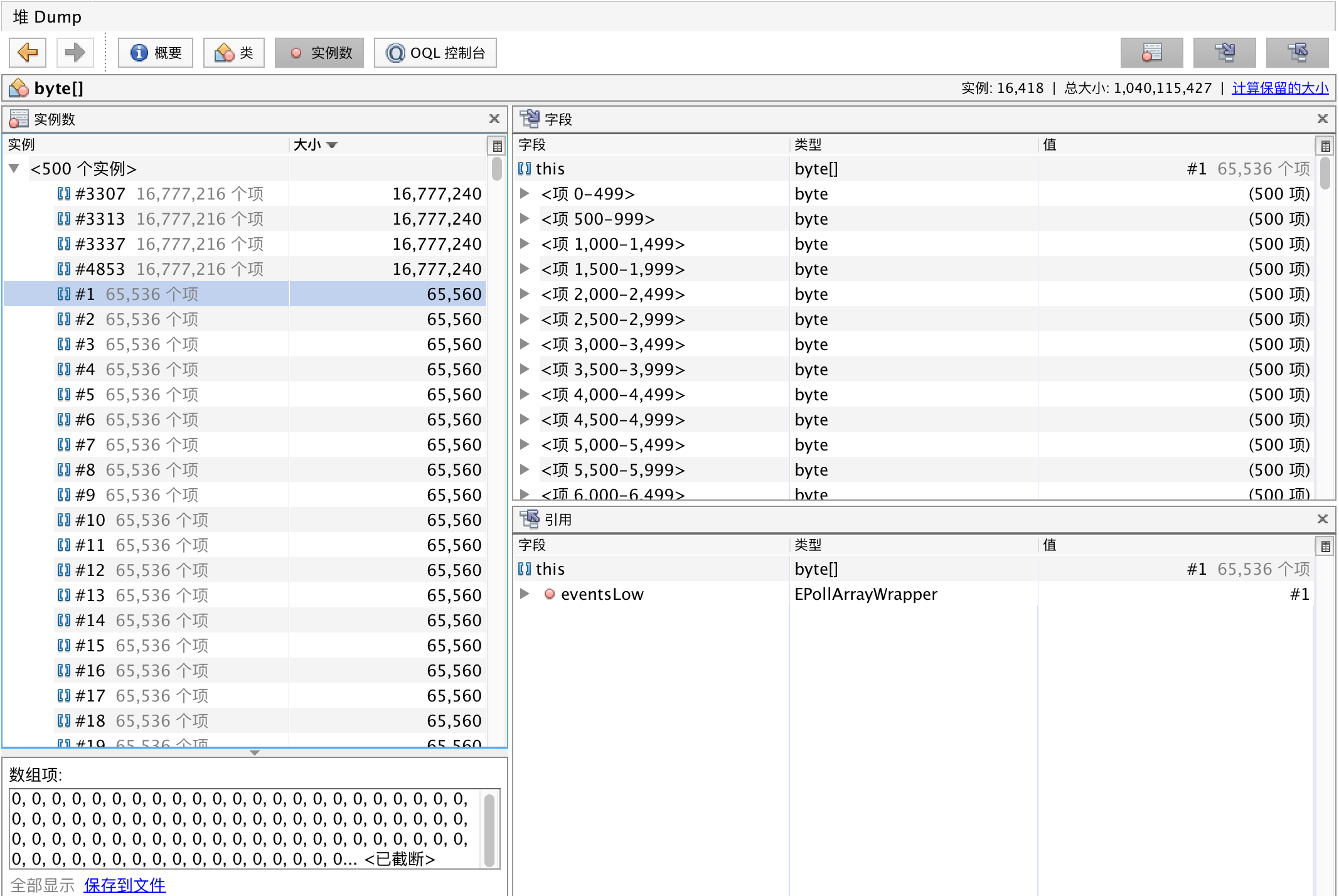The image size is (1339, 896).
Task: Open the column chooser in references table
Action: (x=1325, y=547)
